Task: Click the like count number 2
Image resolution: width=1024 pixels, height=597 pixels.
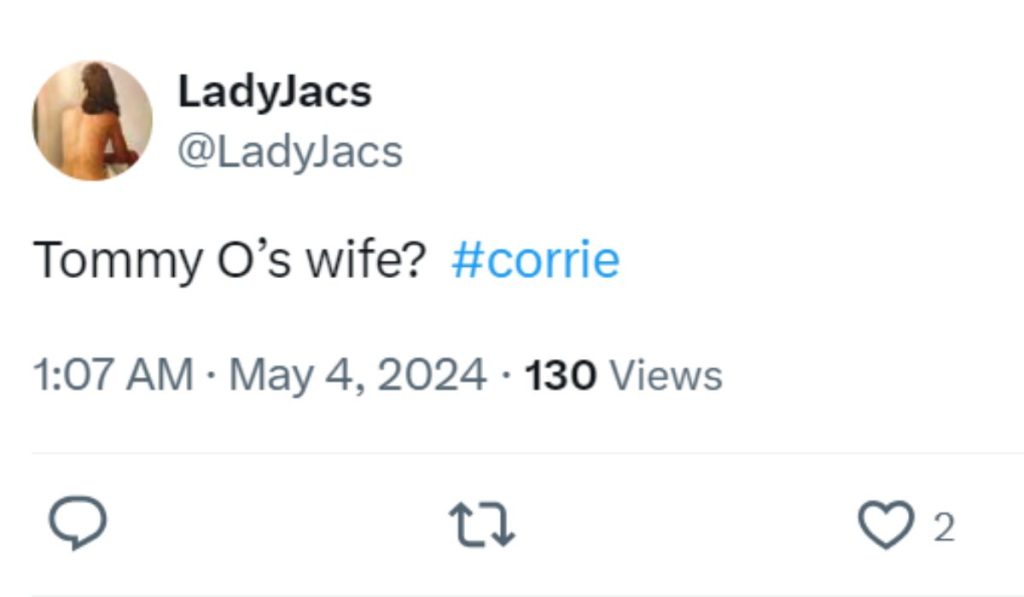Action: (944, 528)
